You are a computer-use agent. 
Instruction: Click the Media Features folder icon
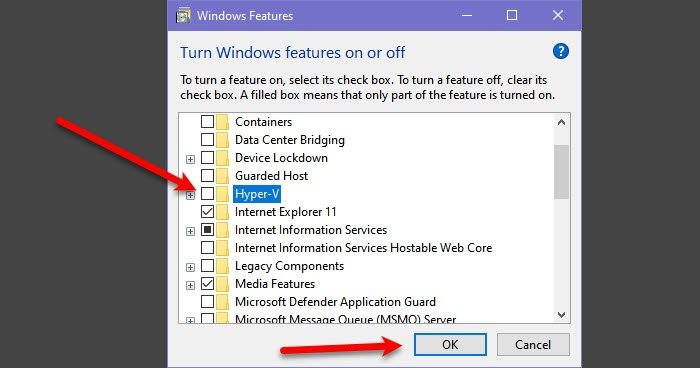(x=222, y=284)
